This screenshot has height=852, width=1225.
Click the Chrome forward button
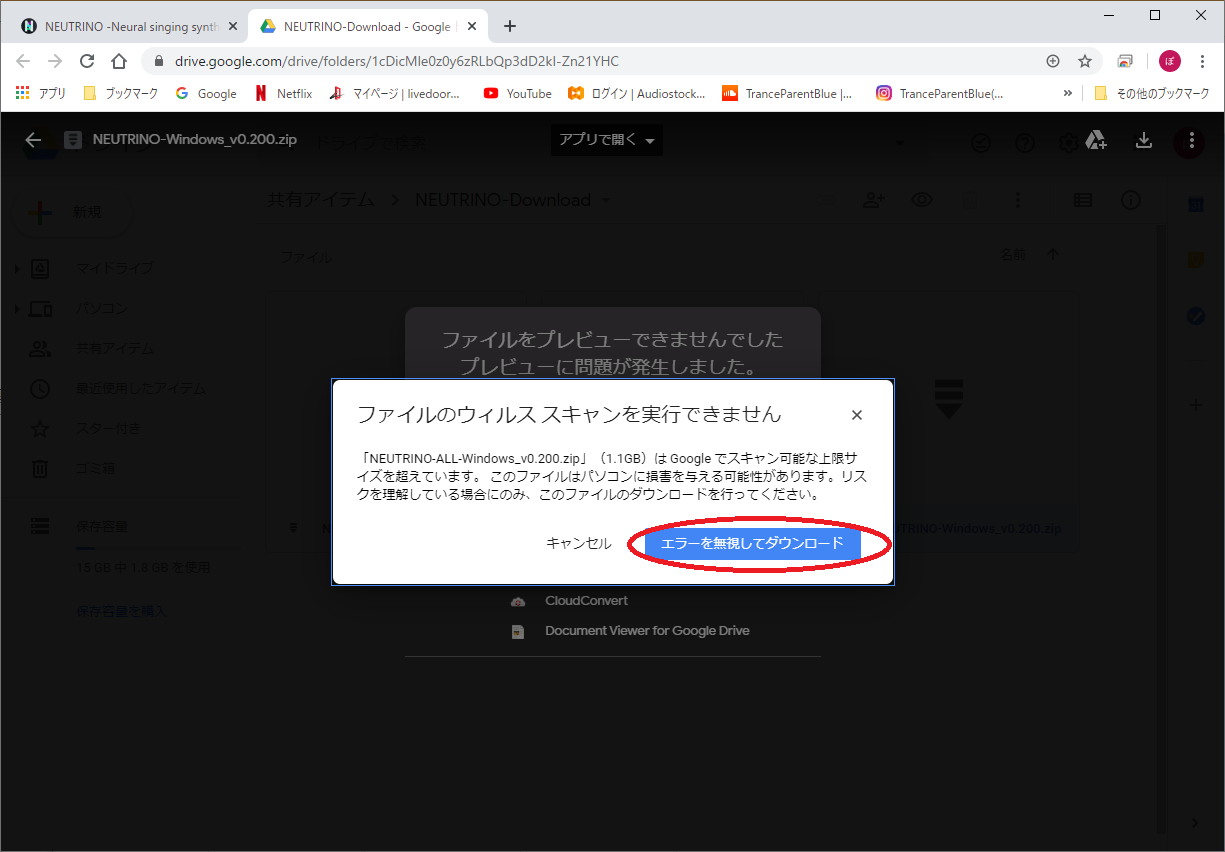pos(55,61)
